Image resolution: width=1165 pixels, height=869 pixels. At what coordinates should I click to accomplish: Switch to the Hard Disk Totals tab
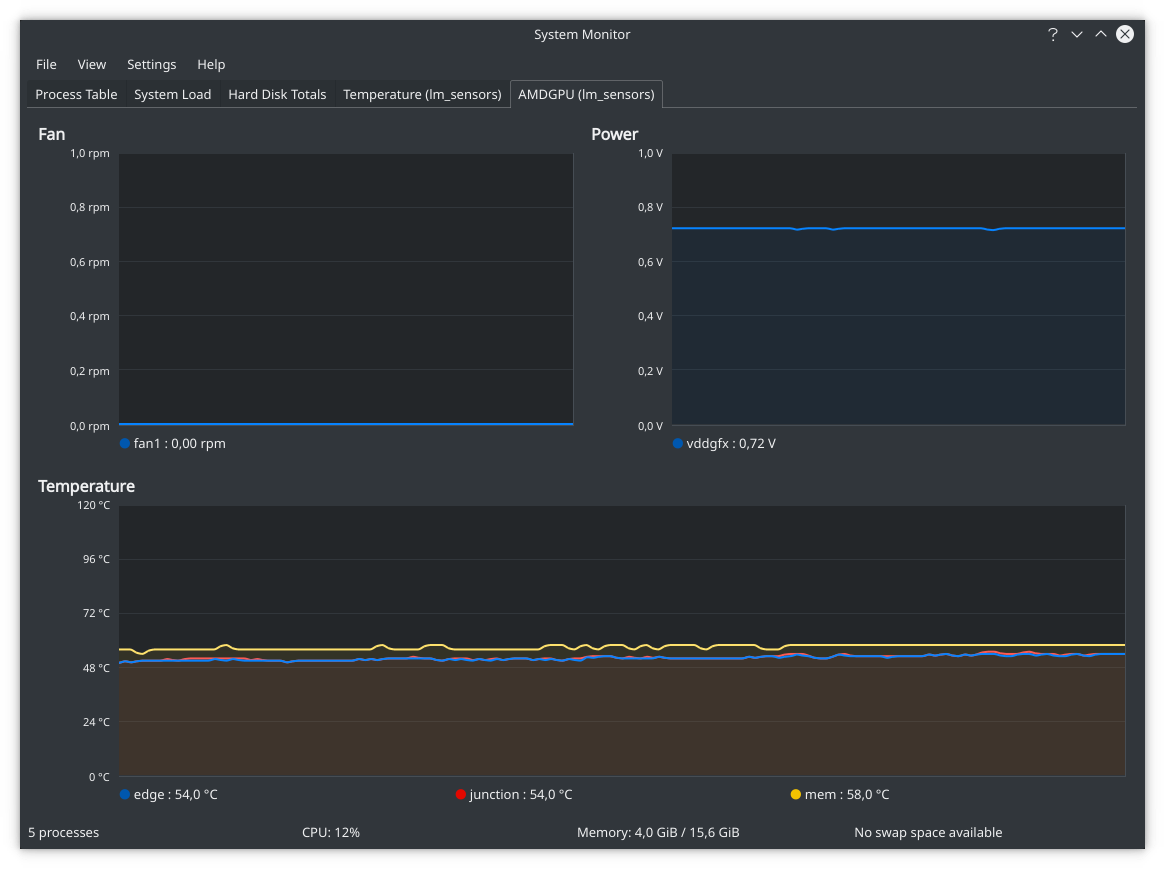pos(277,94)
